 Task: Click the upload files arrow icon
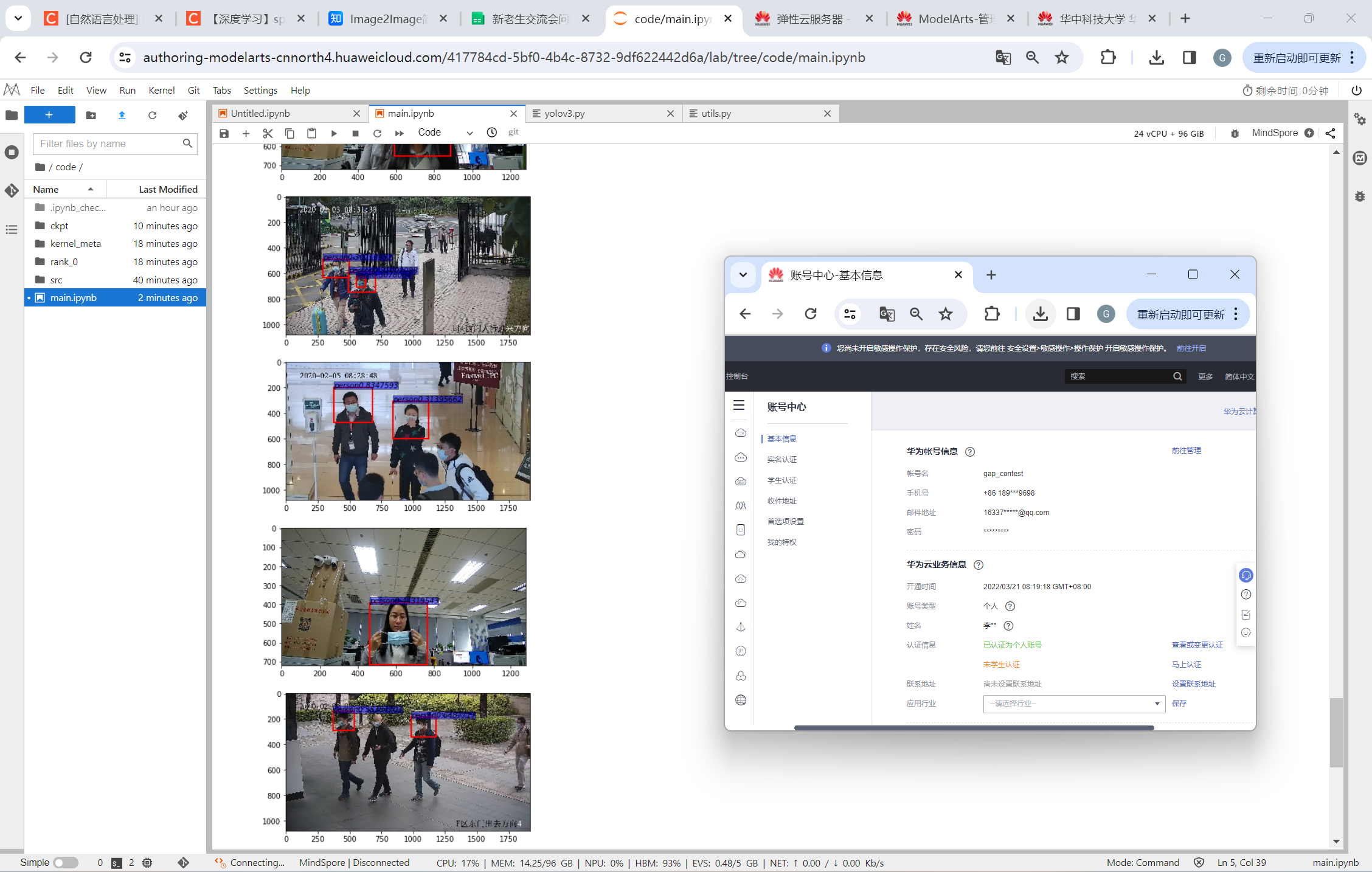pyautogui.click(x=122, y=115)
